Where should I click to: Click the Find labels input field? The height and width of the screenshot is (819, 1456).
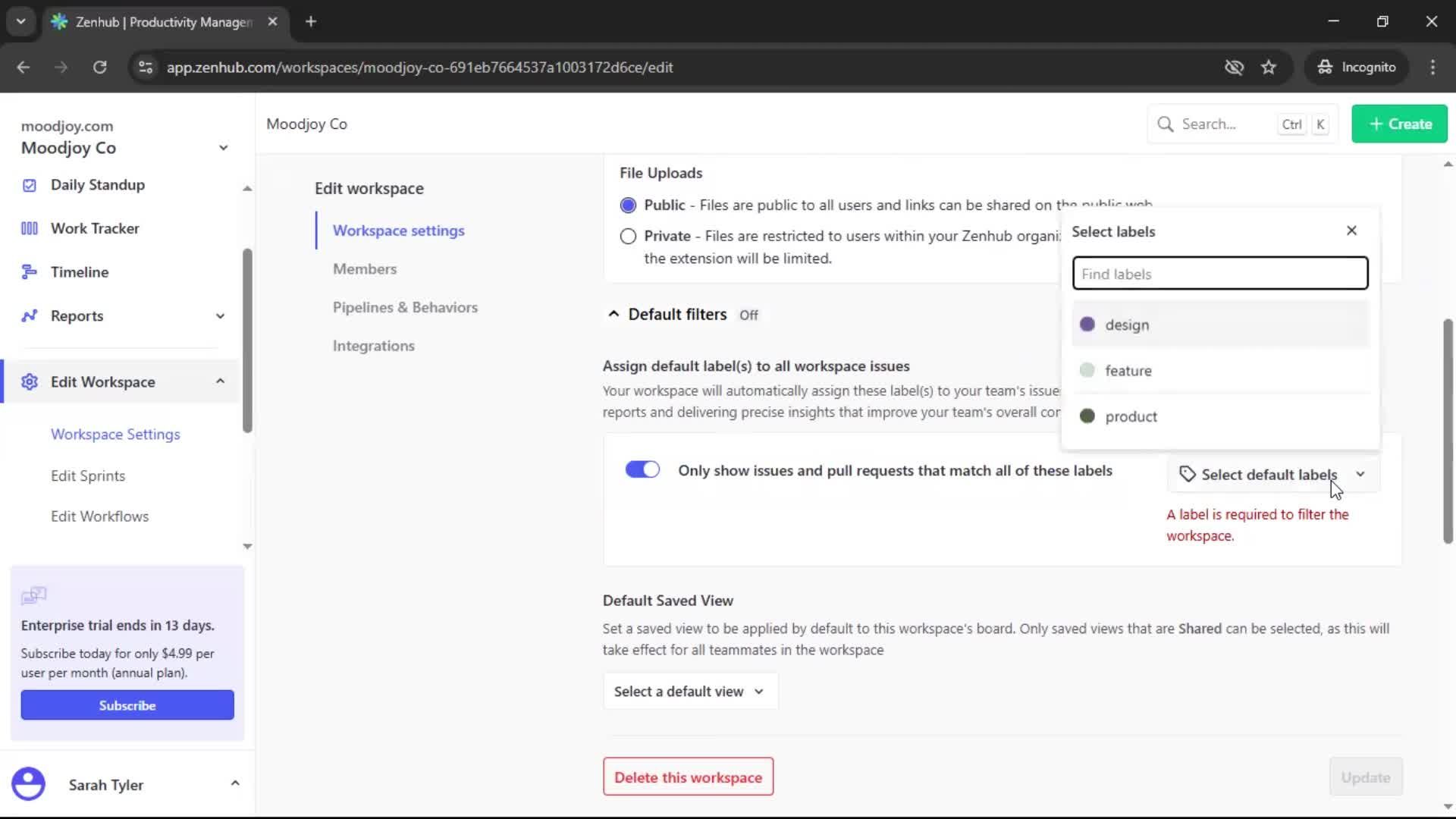coord(1219,273)
